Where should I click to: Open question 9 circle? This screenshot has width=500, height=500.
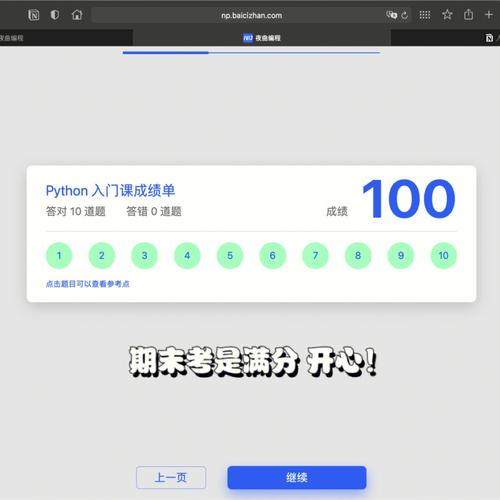pyautogui.click(x=401, y=256)
